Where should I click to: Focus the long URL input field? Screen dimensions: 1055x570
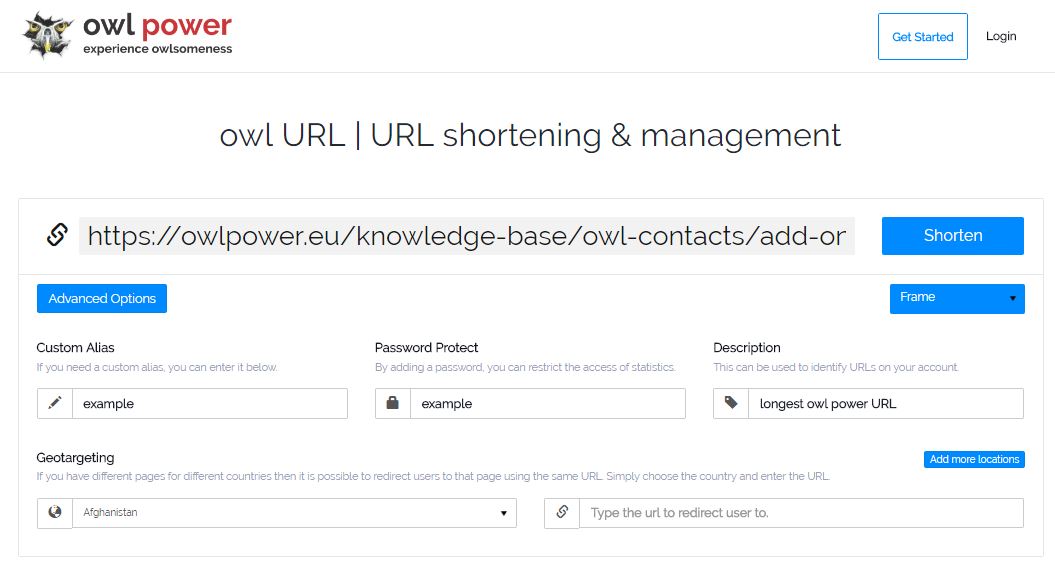[x=467, y=236]
